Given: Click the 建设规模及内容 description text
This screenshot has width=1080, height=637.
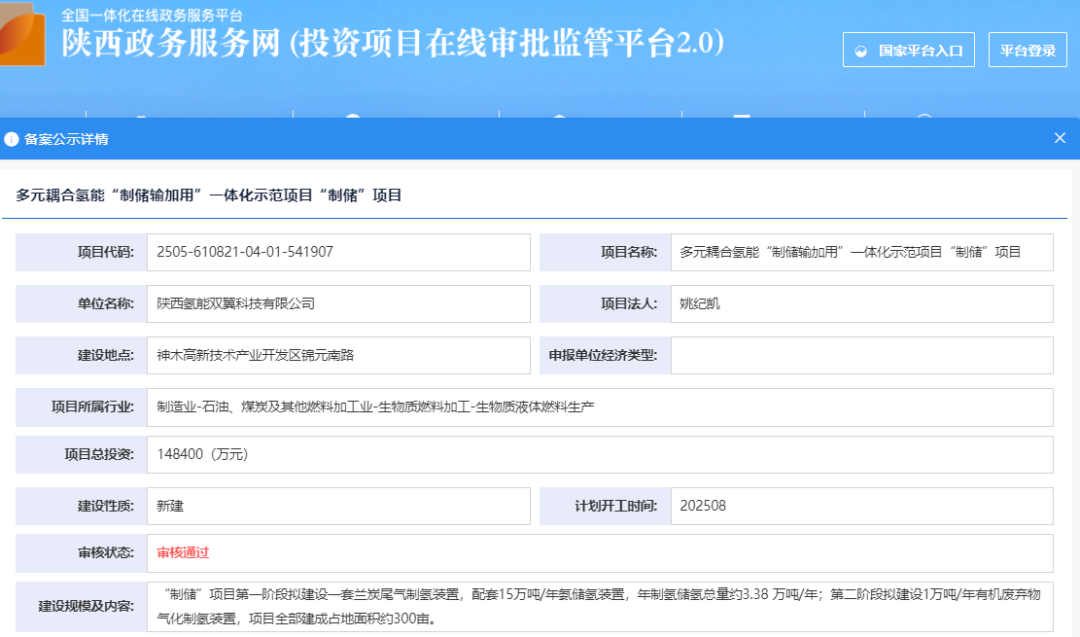Looking at the screenshot, I should [x=599, y=606].
